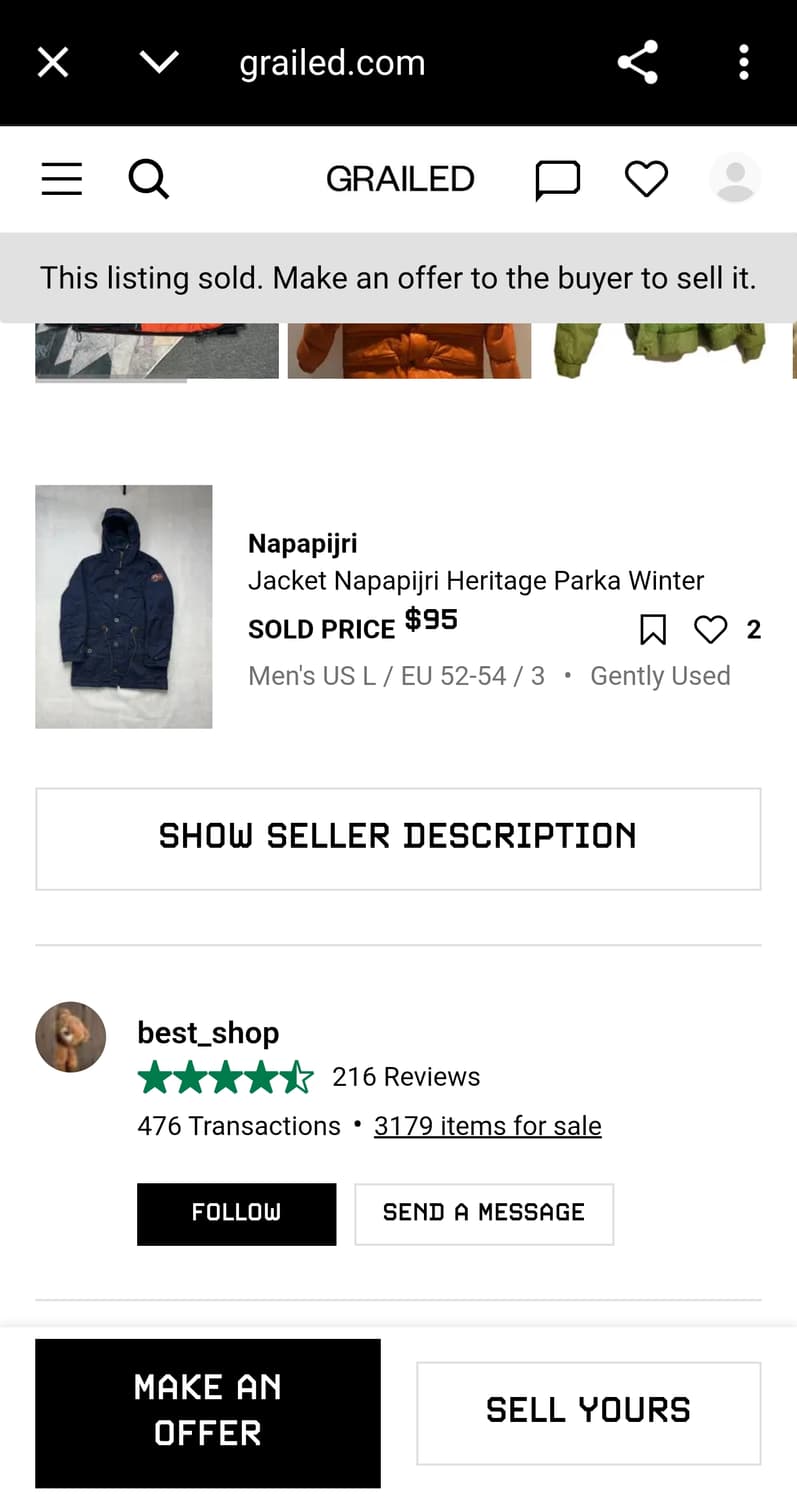This screenshot has height=1500, width=797.
Task: Tap the Sell Yours button
Action: tap(588, 1412)
